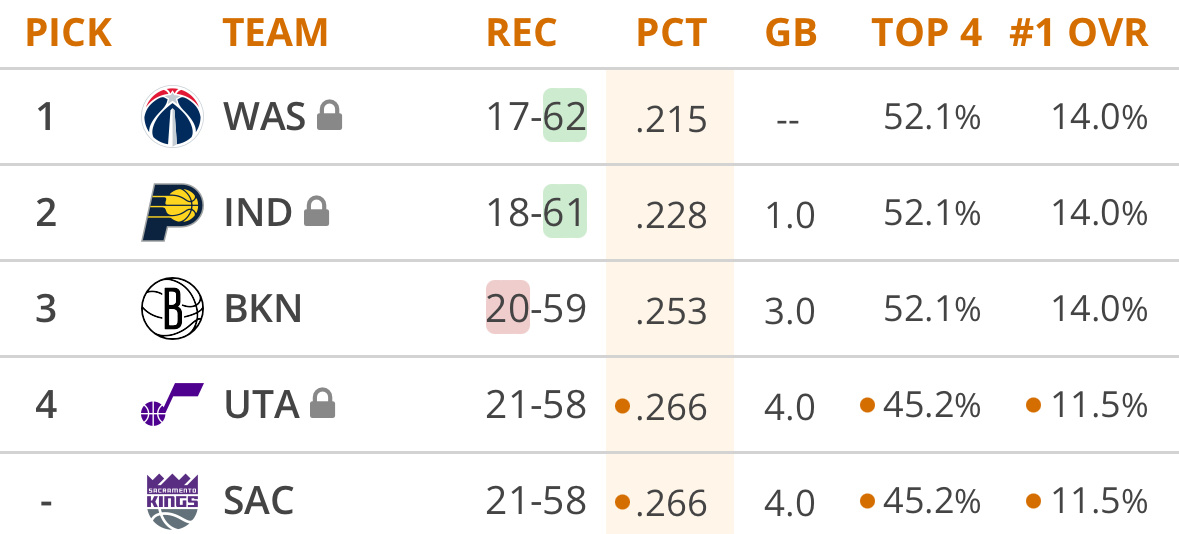The height and width of the screenshot is (534, 1179).
Task: Sort by the #1 OVR column header
Action: (x=1078, y=34)
